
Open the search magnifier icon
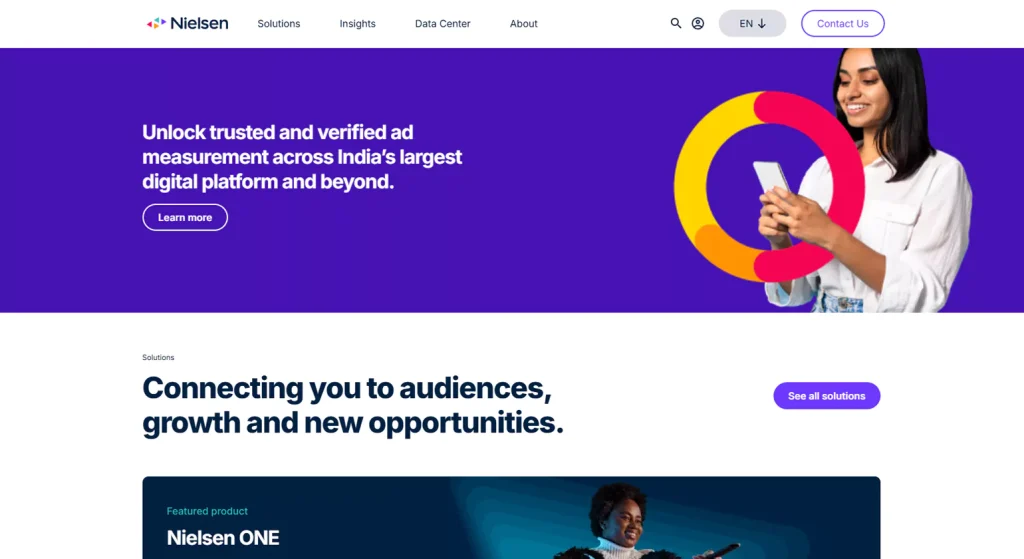click(676, 23)
